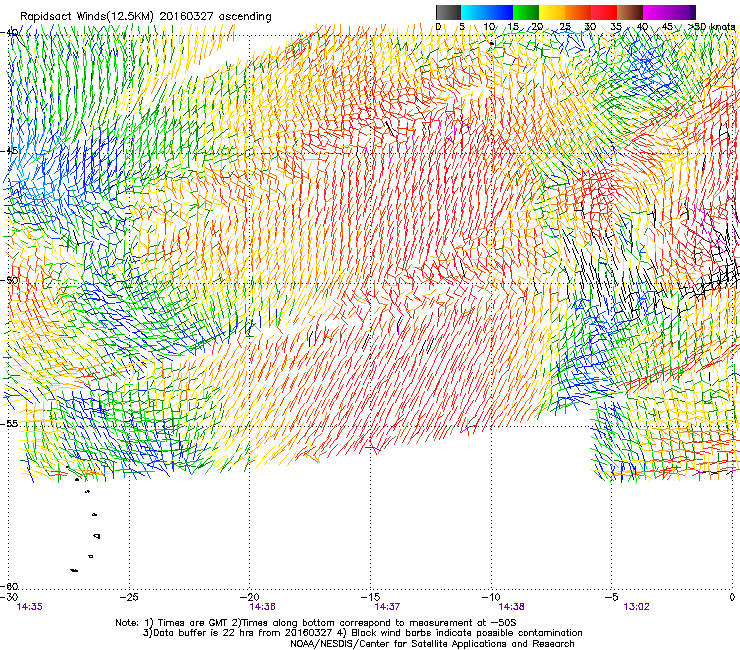740x650 pixels.
Task: Click the '25' legend scale label
Action: coord(564,26)
